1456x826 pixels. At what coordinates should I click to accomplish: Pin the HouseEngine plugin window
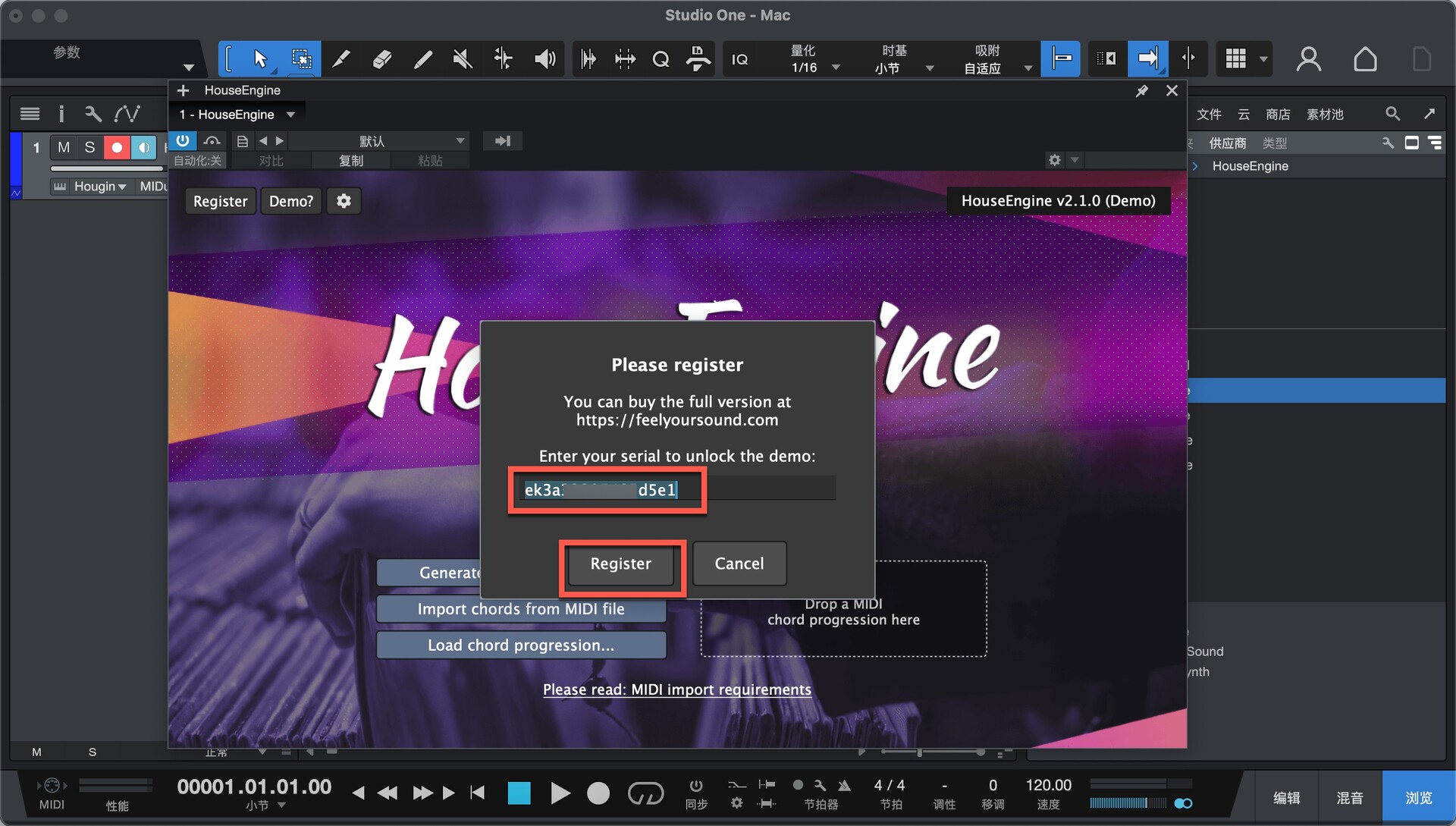pos(1141,91)
